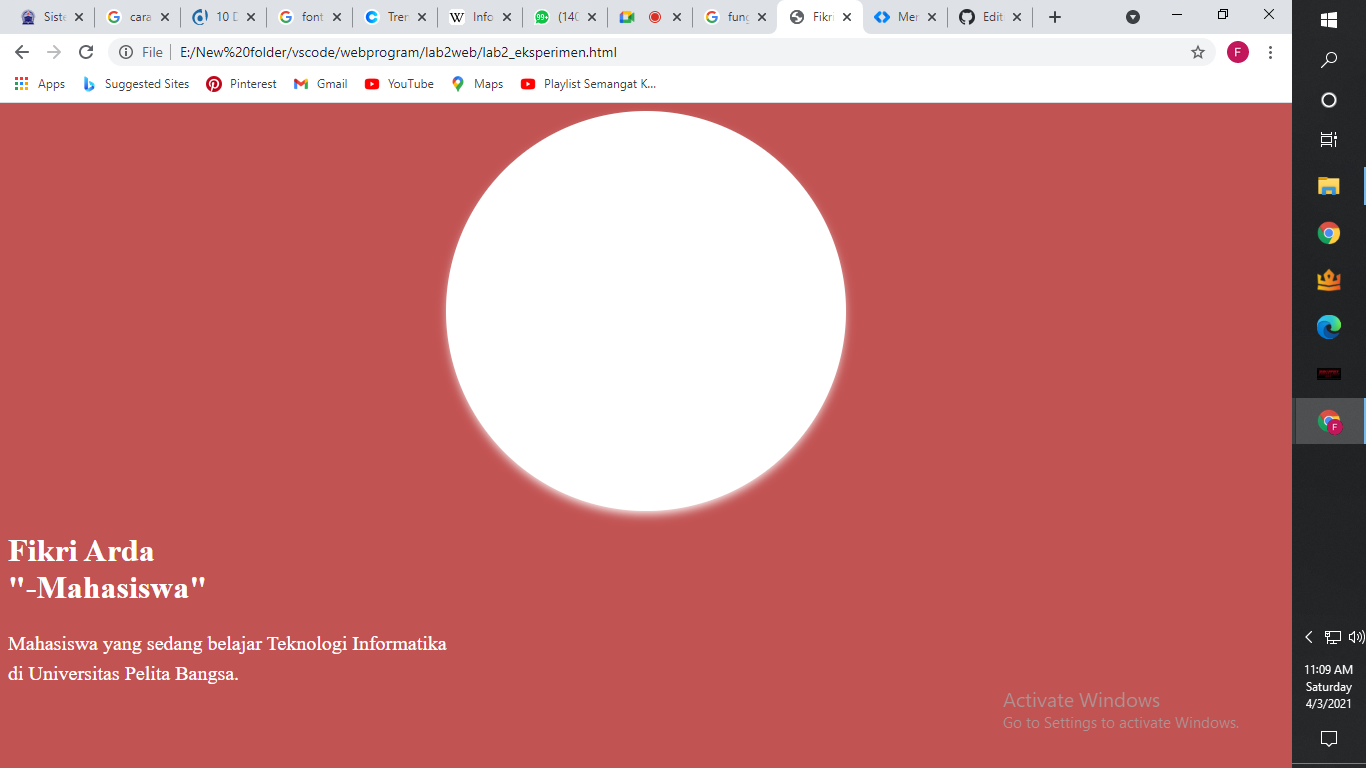Click the Windows Start button
1366x768 pixels.
pos(1328,18)
